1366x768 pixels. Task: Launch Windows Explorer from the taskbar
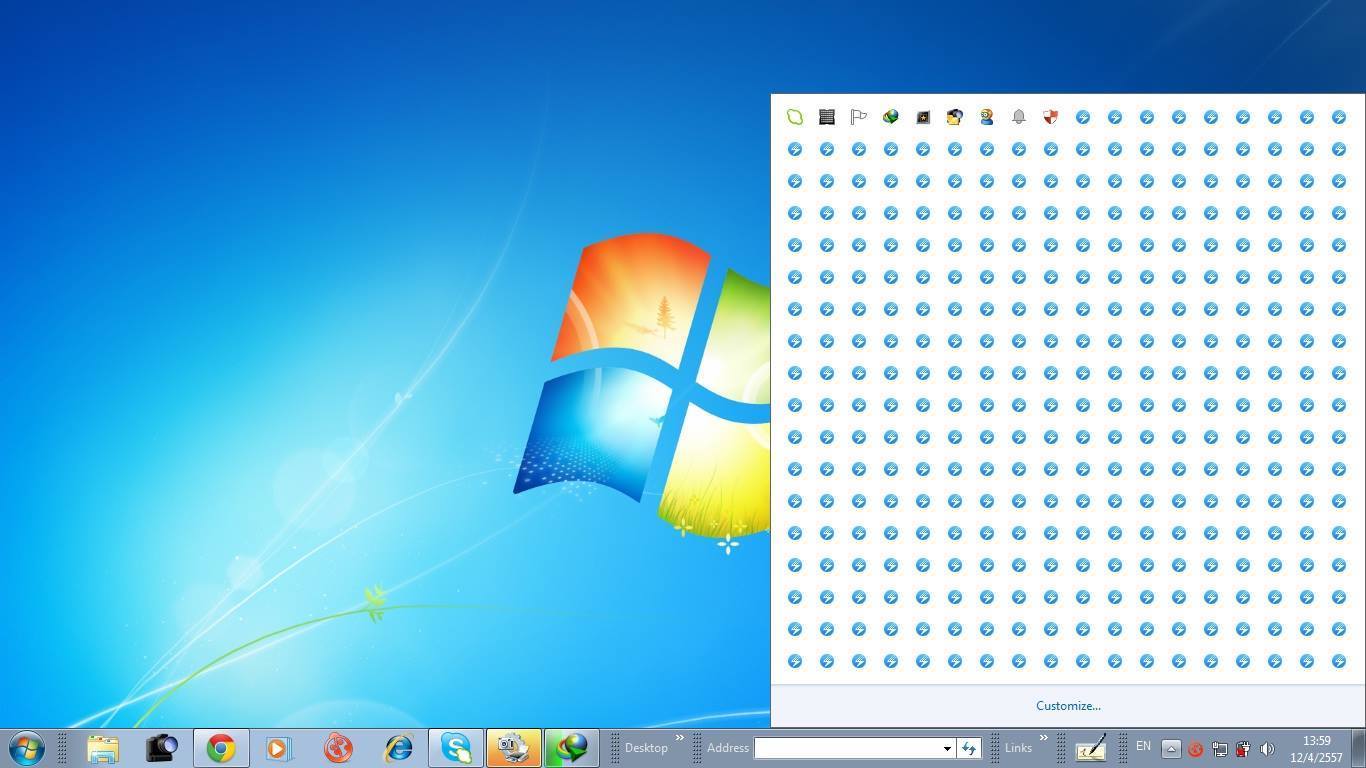(102, 748)
